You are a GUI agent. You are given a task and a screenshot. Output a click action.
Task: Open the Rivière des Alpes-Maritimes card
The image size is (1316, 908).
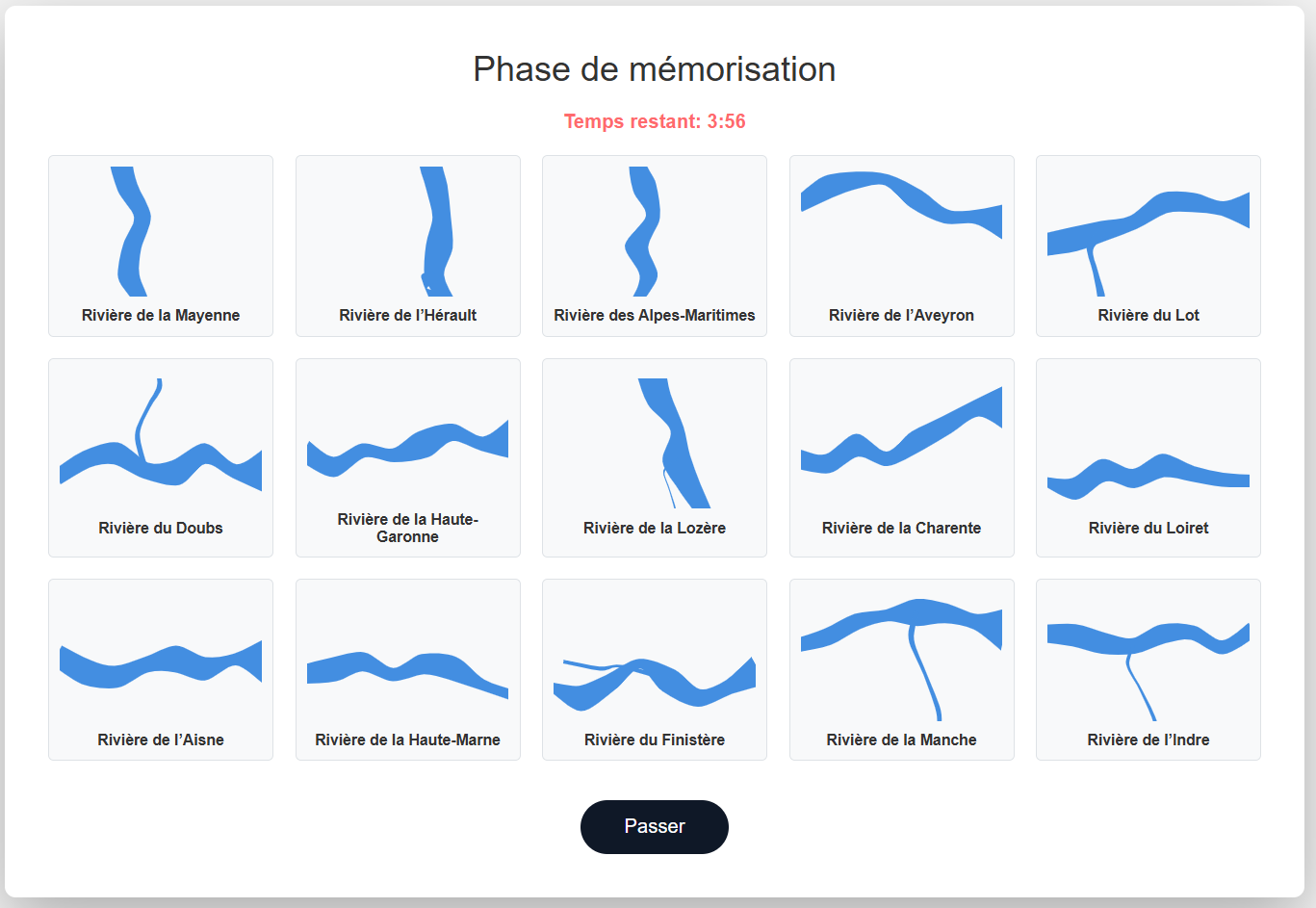[654, 246]
